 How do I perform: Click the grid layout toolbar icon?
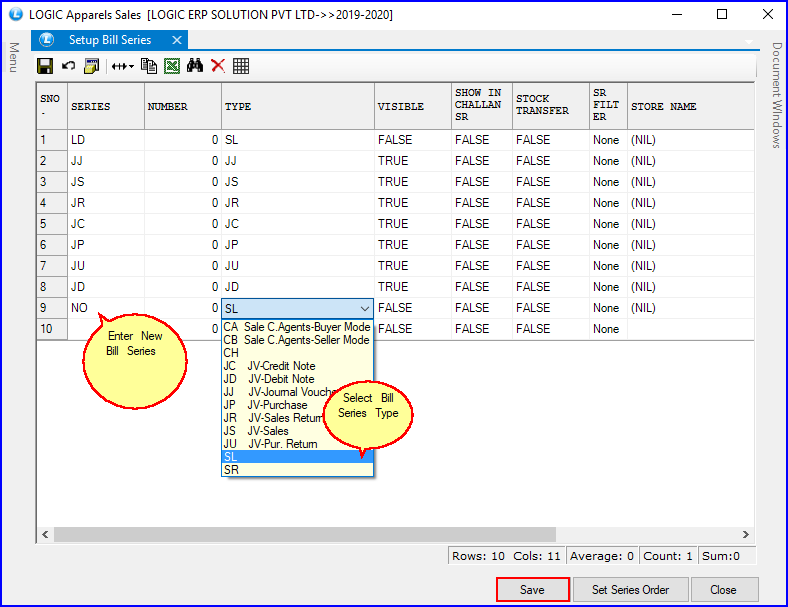coord(241,66)
